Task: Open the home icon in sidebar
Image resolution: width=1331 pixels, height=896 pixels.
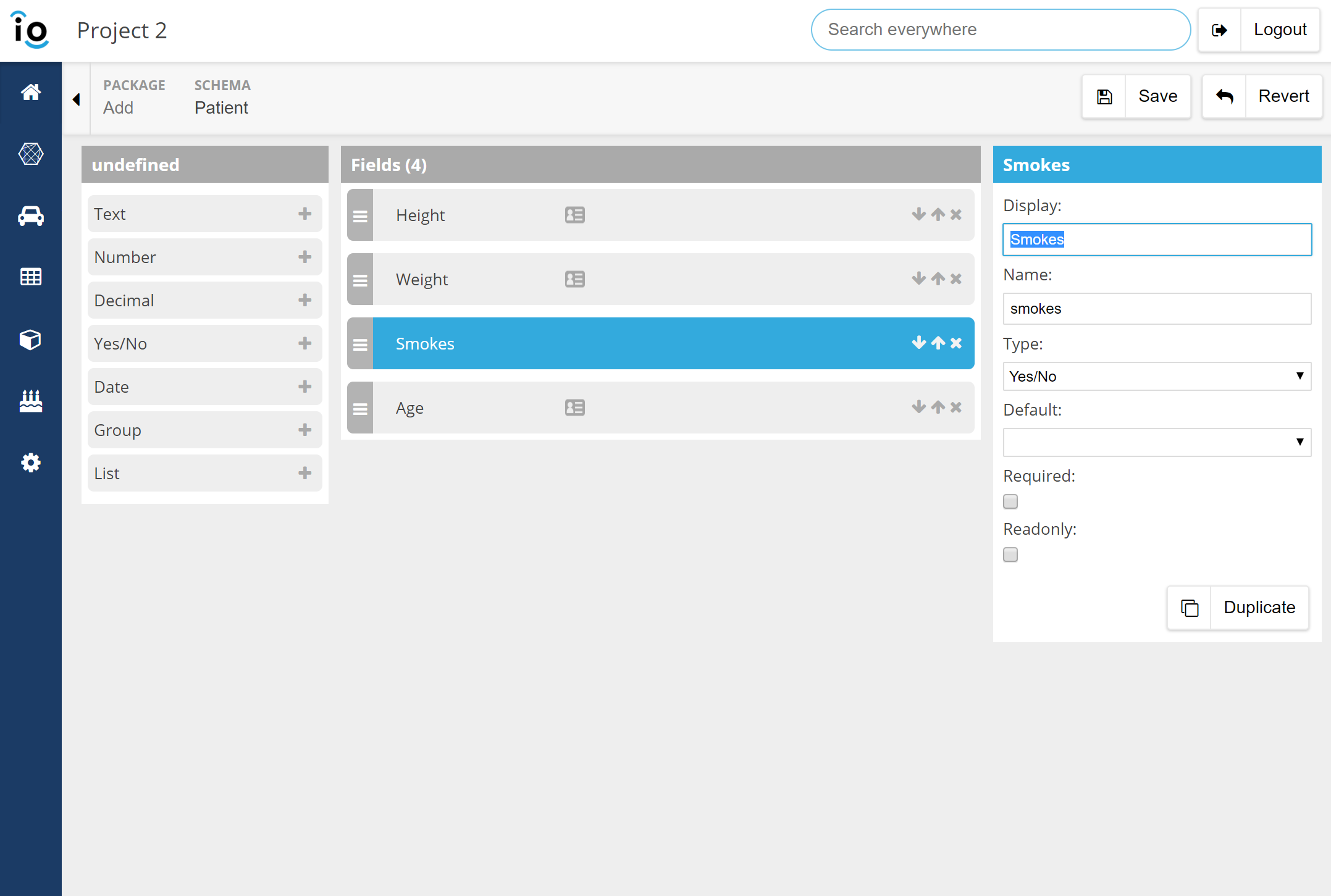Action: pyautogui.click(x=31, y=92)
